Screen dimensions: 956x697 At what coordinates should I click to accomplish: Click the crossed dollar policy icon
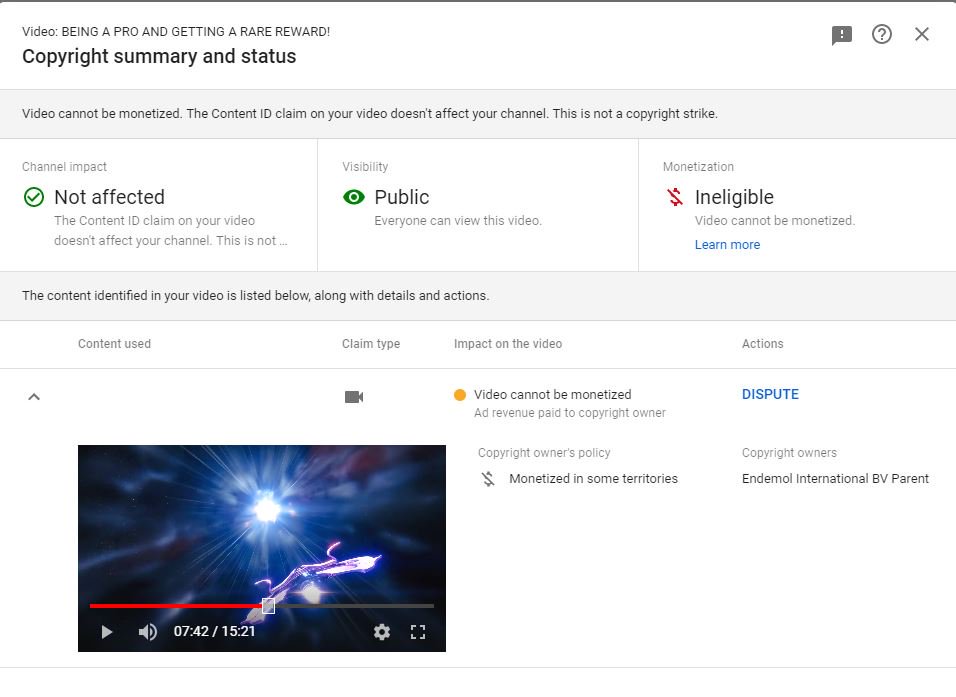coord(488,479)
